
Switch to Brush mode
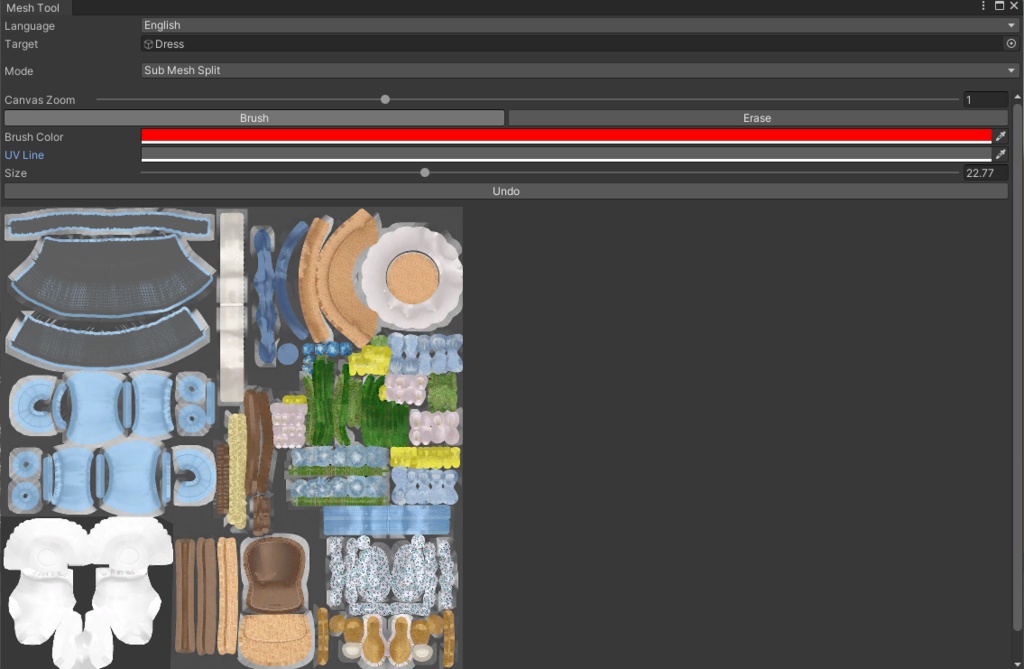click(253, 117)
